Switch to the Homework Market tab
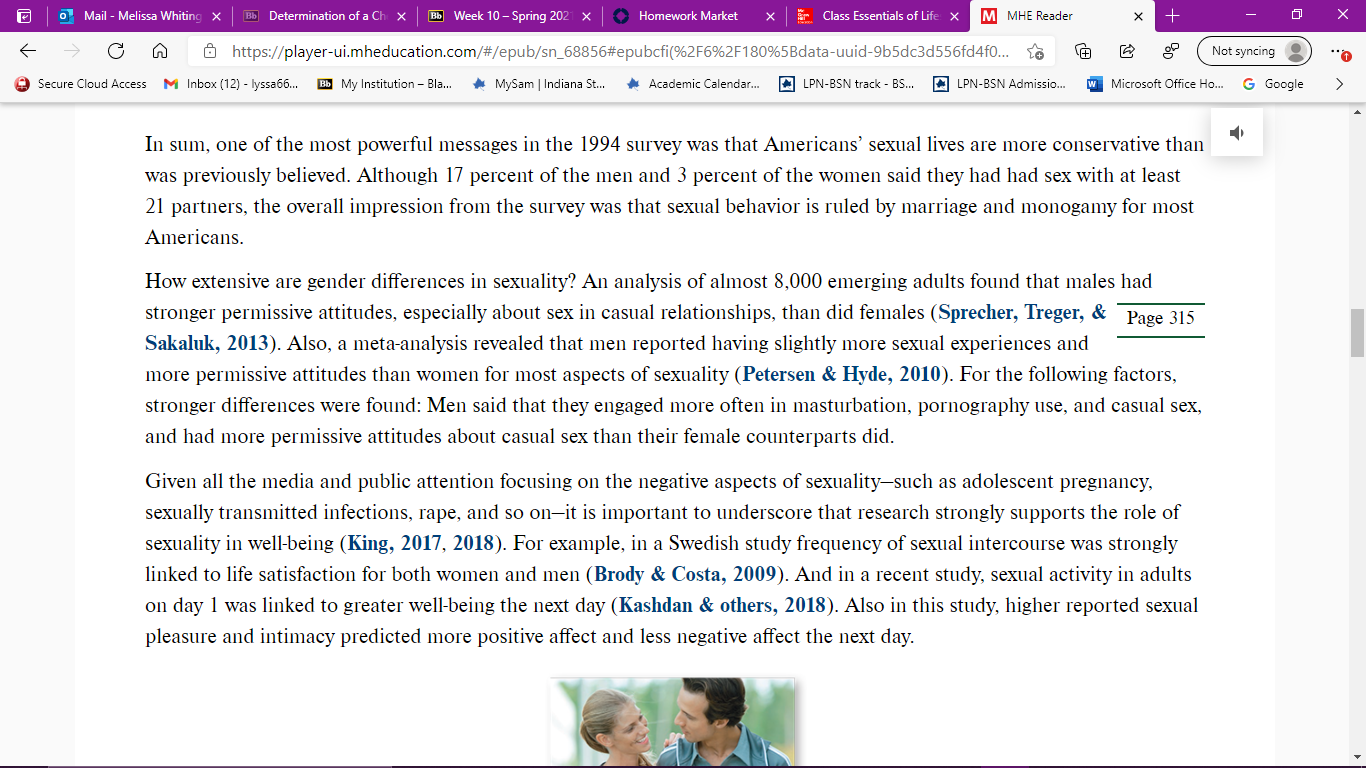This screenshot has width=1366, height=768. pos(691,16)
